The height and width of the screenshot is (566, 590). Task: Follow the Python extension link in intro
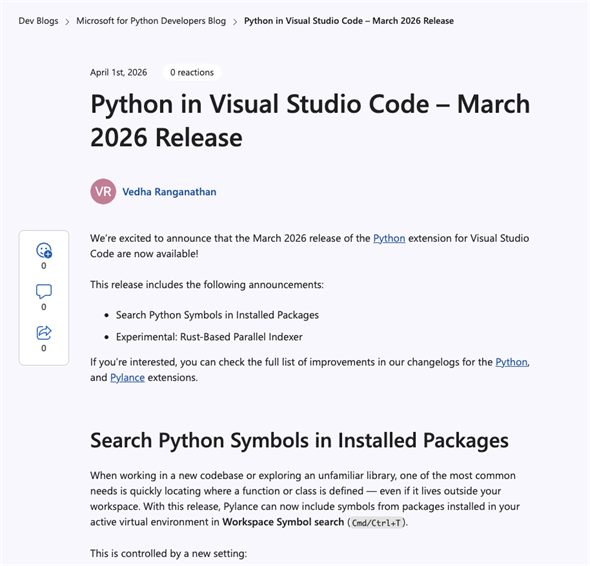[389, 239]
